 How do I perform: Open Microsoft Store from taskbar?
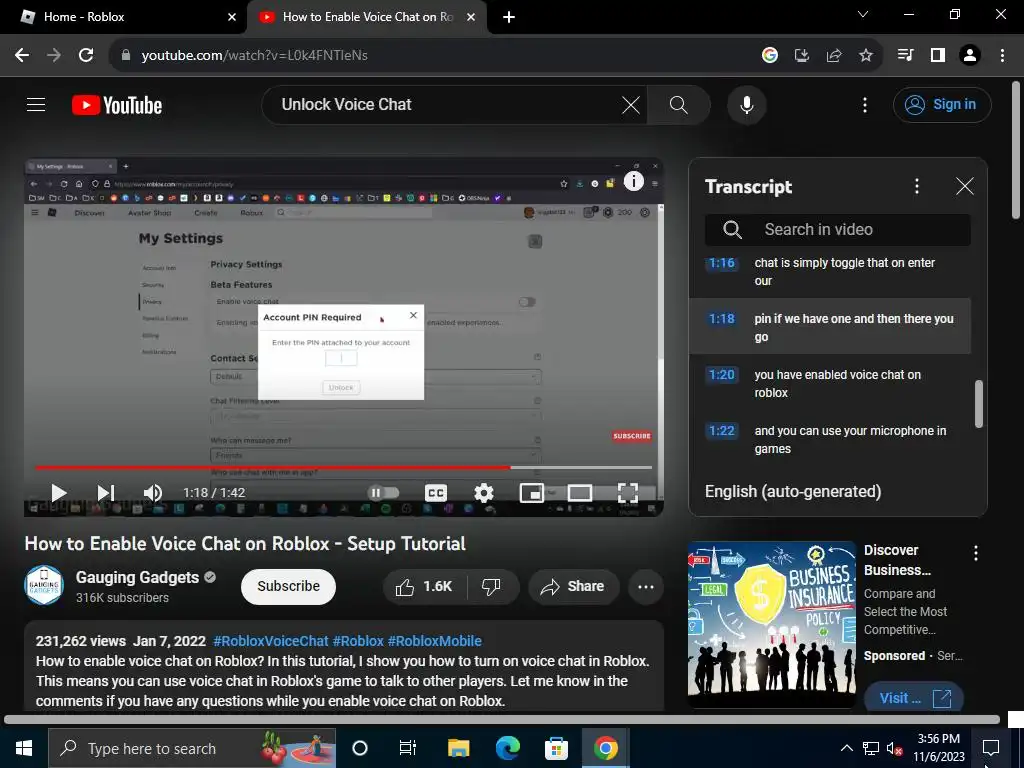556,748
